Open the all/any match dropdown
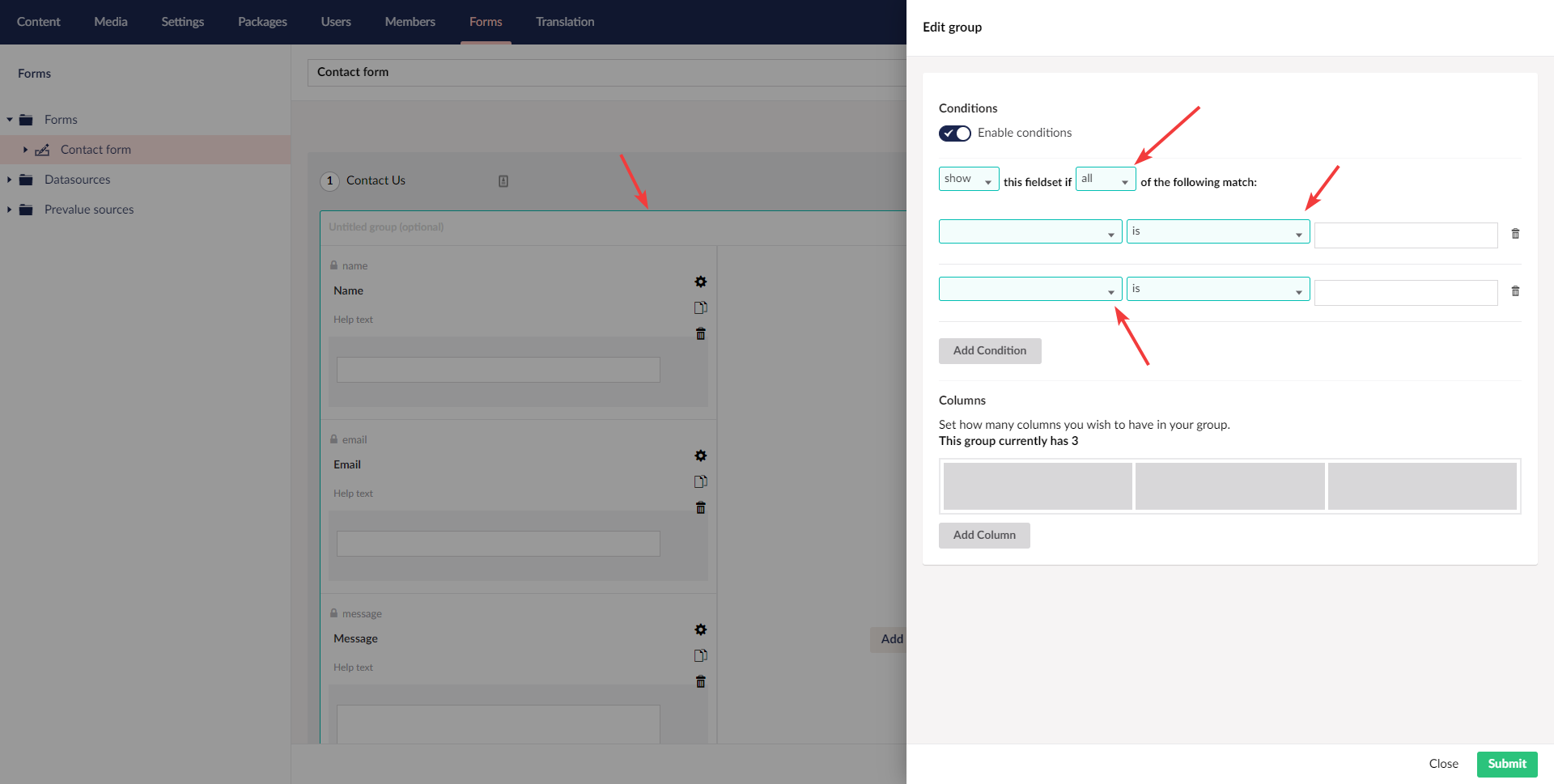1554x784 pixels. pos(1105,179)
